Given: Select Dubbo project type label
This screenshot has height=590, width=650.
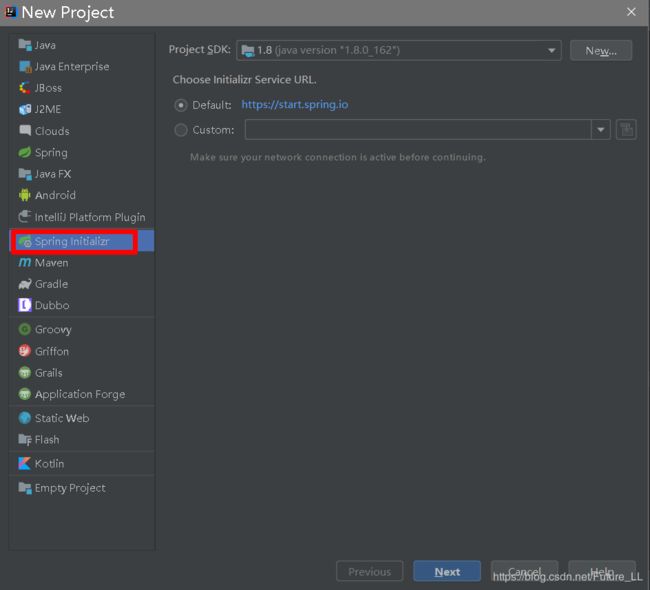Looking at the screenshot, I should coord(52,306).
